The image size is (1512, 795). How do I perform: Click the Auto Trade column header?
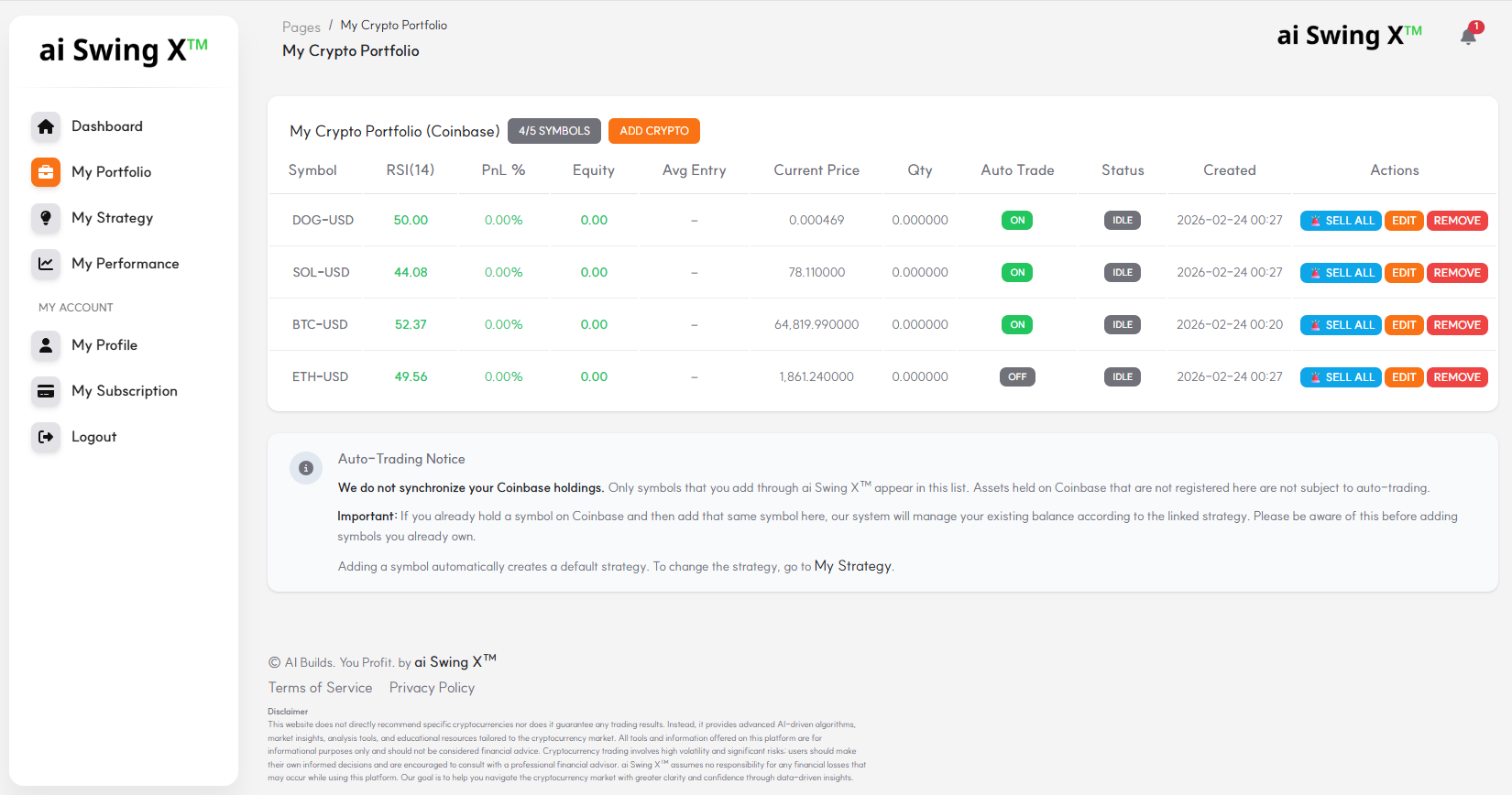(x=1017, y=170)
